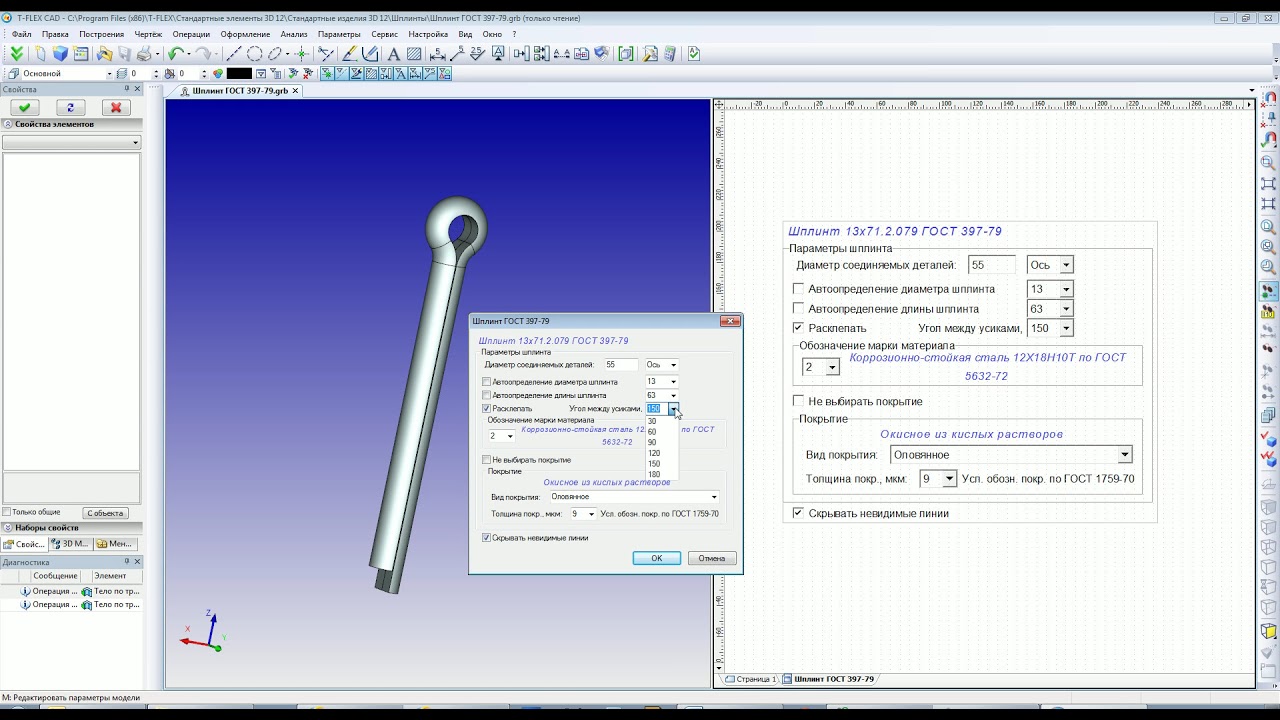Viewport: 1280px width, 720px height.
Task: Toggle Только общие checkbox in Properties panel
Action: click(x=7, y=512)
